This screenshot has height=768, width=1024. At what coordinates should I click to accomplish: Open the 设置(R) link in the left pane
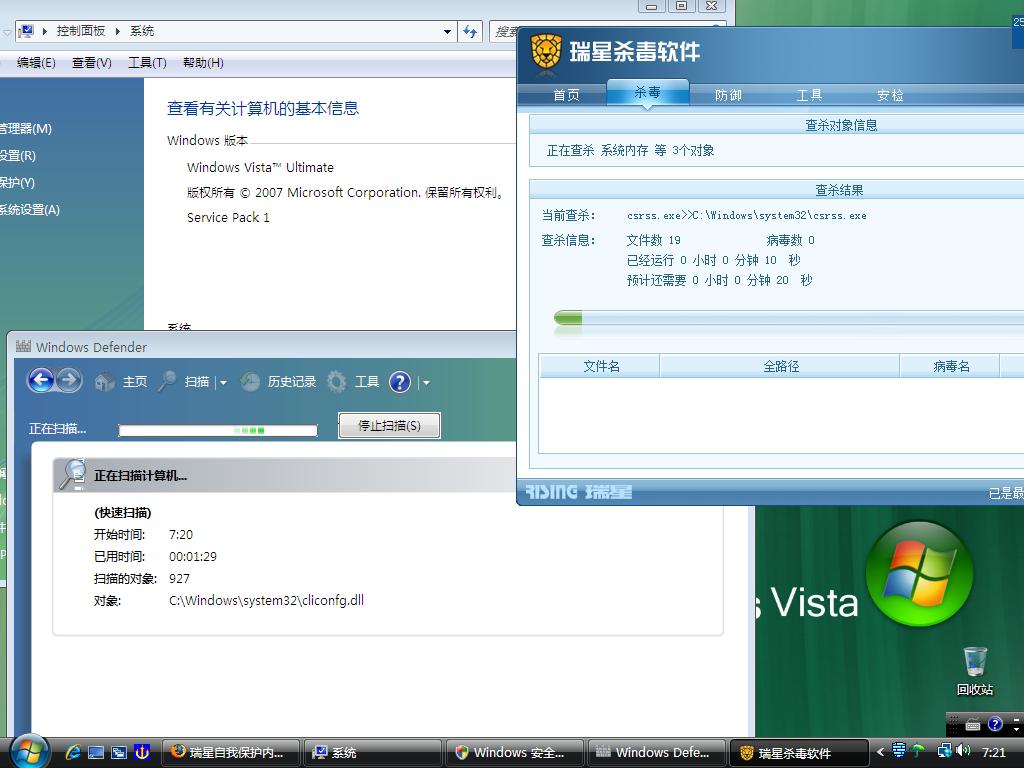pyautogui.click(x=18, y=155)
